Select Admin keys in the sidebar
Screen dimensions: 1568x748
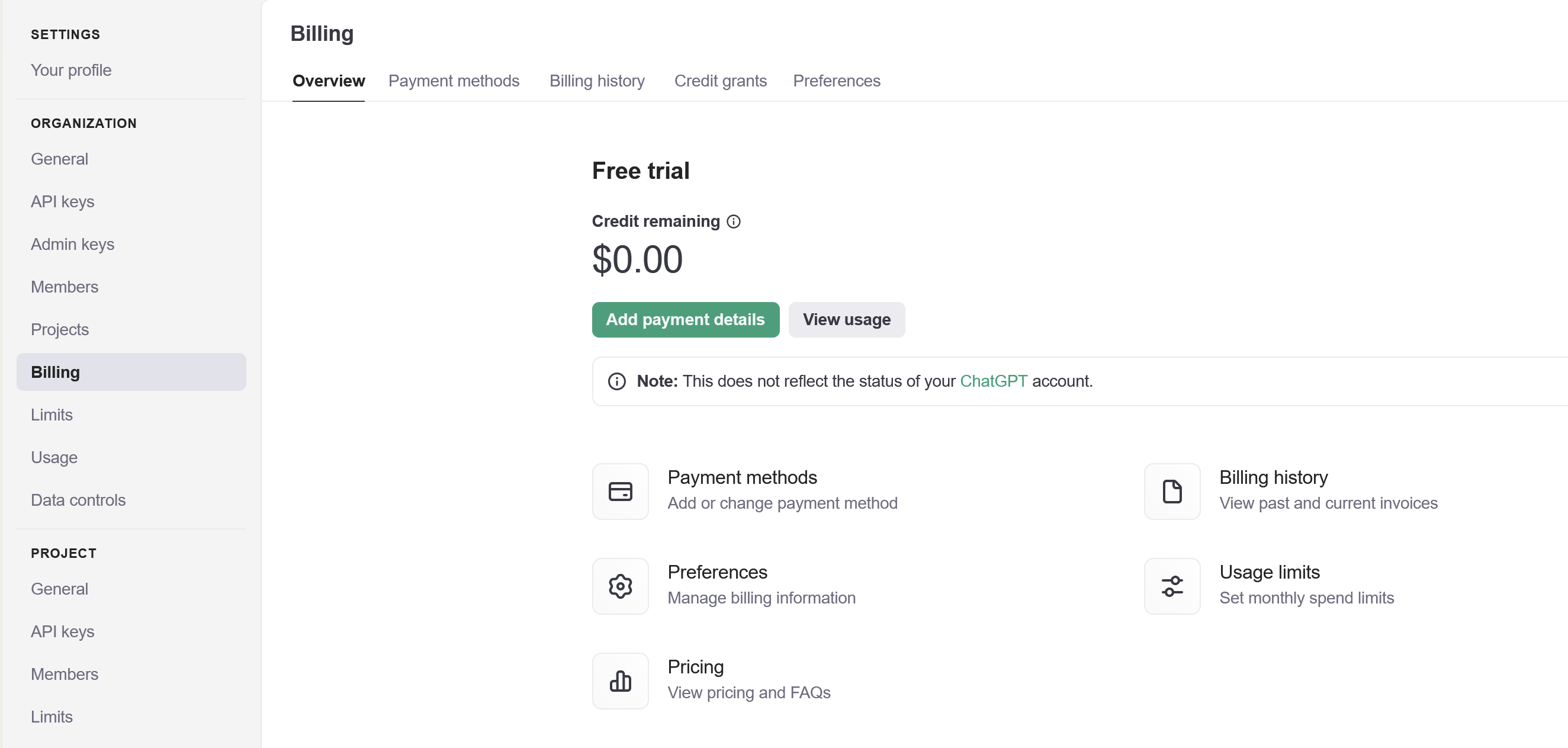(x=72, y=244)
